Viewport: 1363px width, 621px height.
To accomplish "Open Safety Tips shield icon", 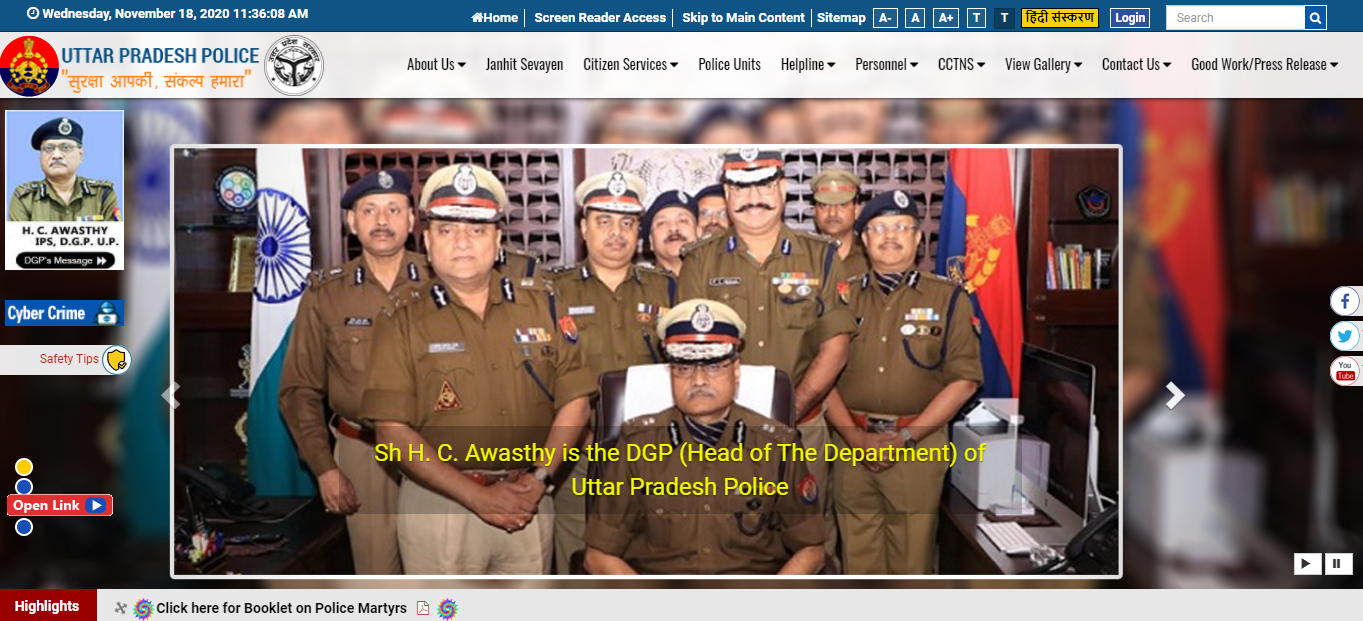I will point(116,360).
